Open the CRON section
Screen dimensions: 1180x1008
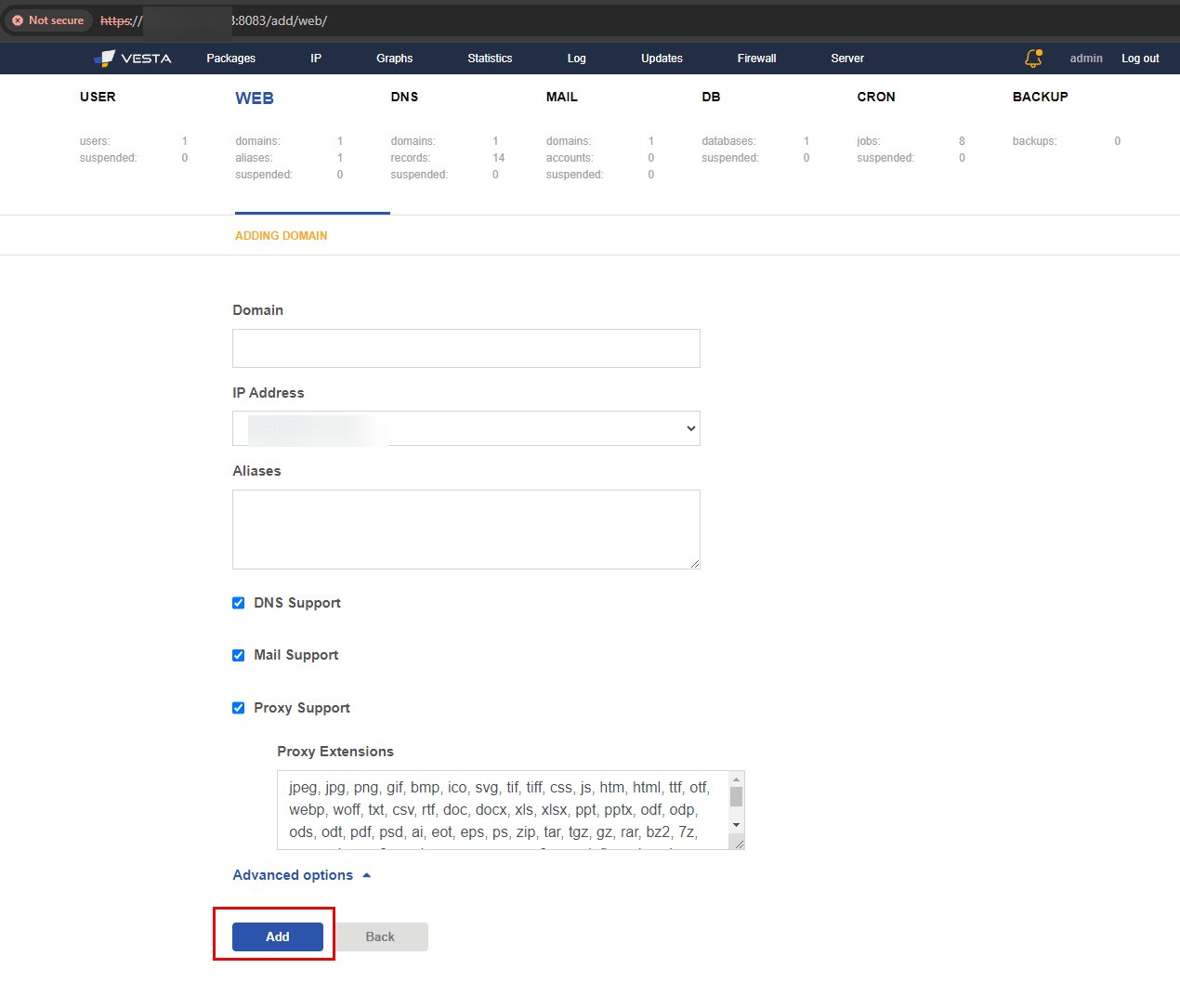(x=876, y=97)
